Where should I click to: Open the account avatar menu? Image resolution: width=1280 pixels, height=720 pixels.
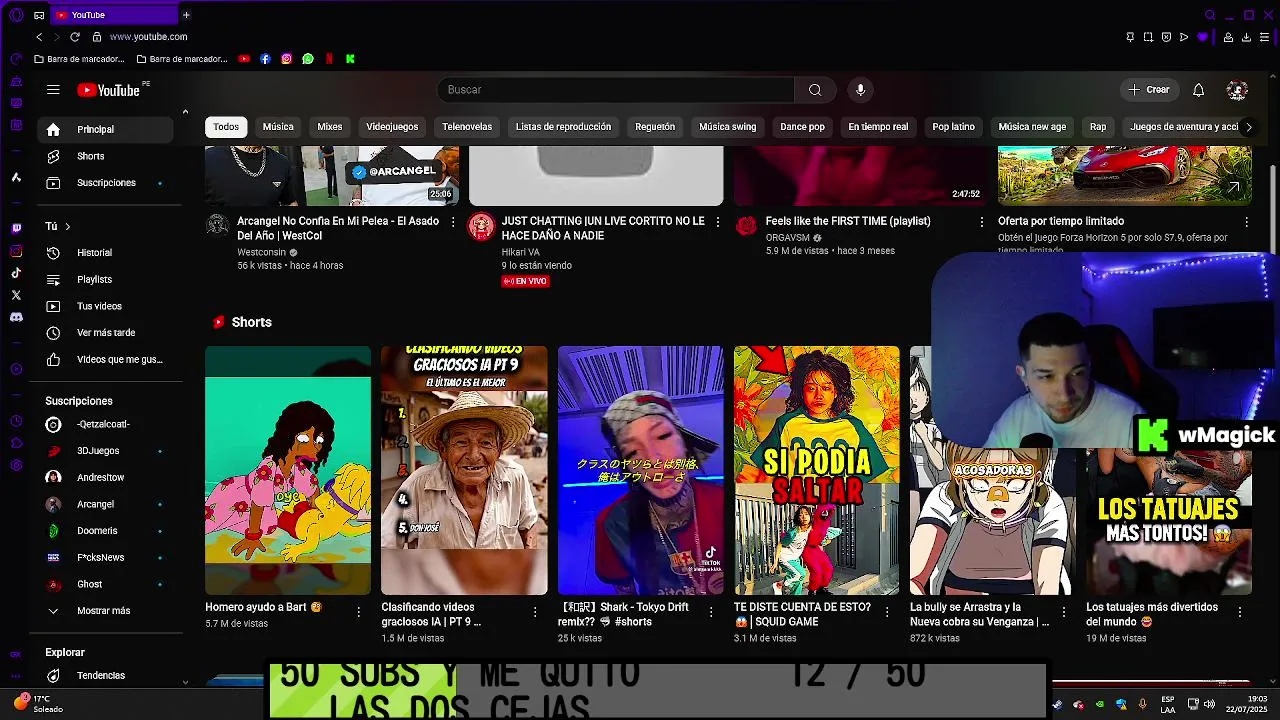click(1237, 90)
